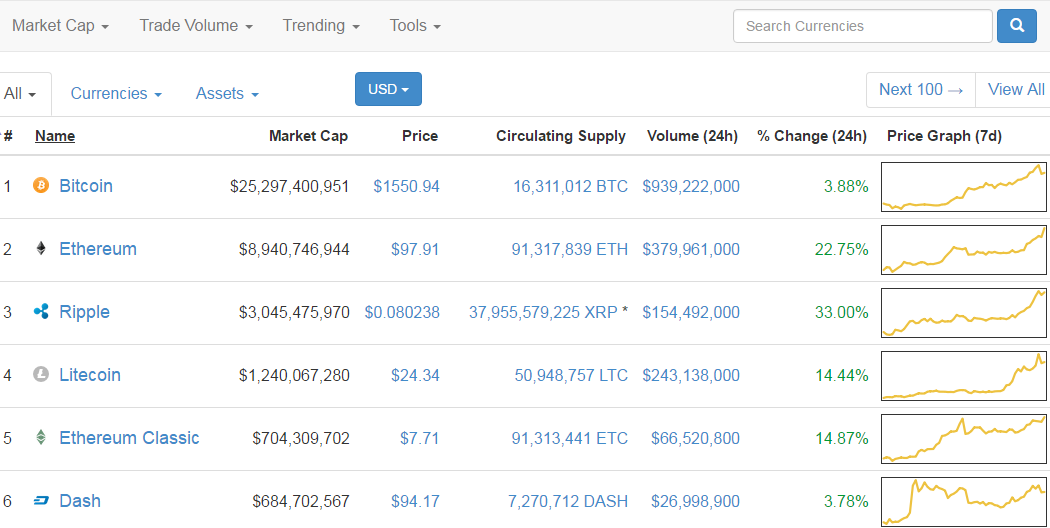Expand the Trending menu
This screenshot has width=1050, height=528.
coord(320,26)
